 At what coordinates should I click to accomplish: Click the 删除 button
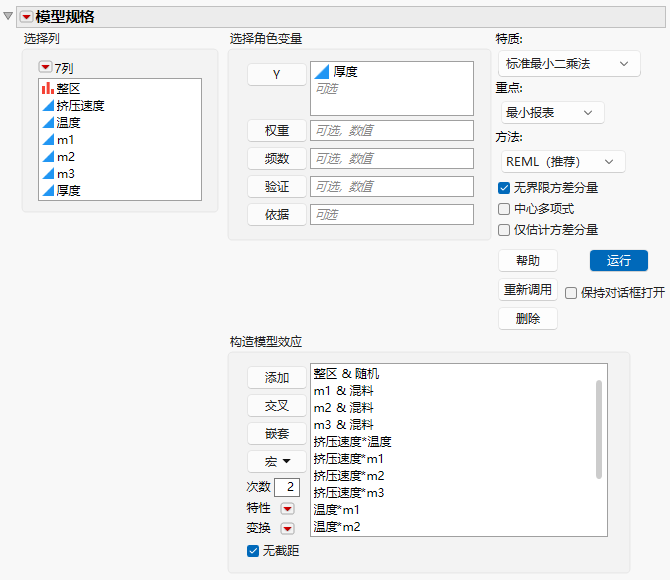click(528, 318)
